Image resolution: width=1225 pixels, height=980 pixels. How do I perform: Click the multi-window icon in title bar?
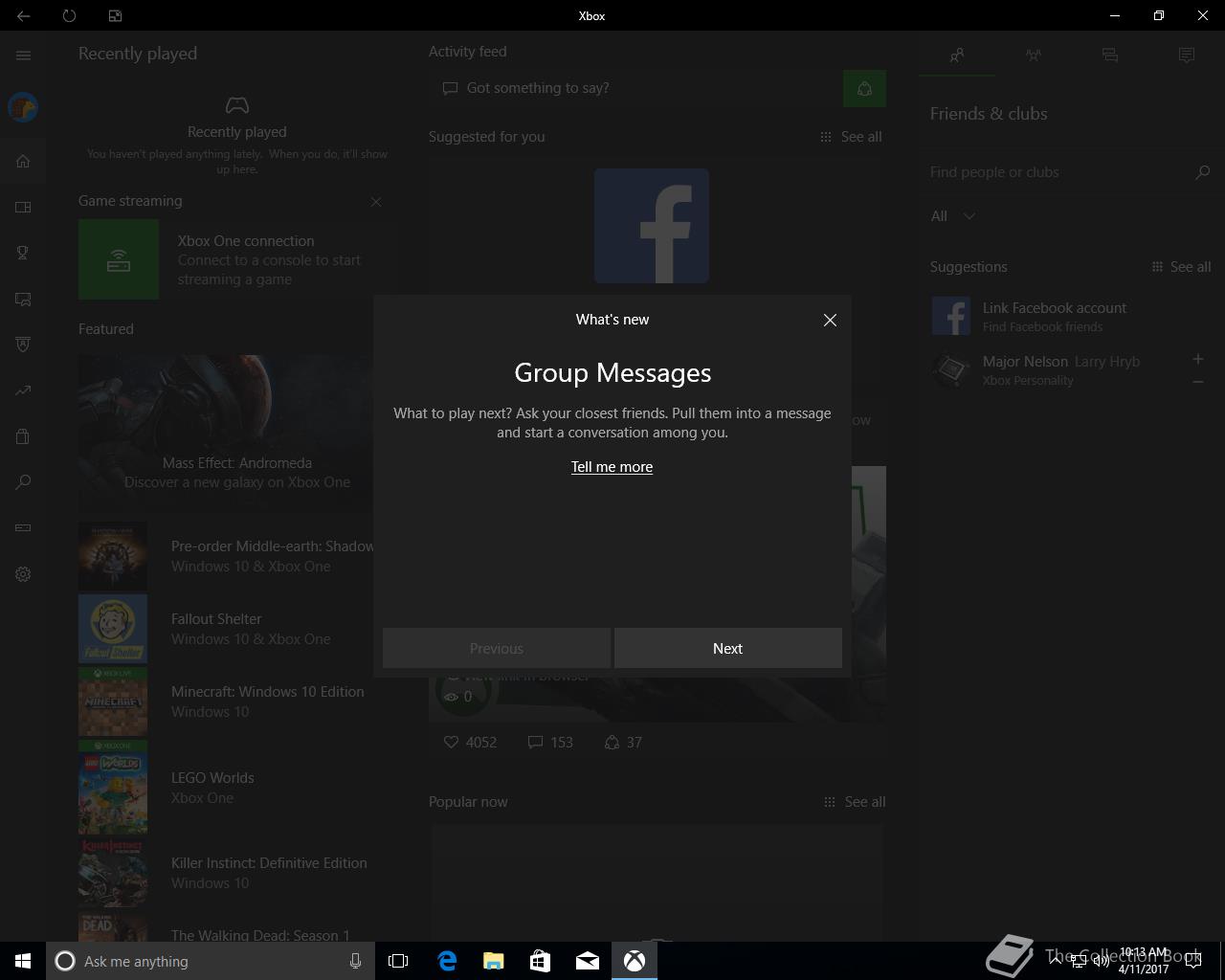pos(115,15)
